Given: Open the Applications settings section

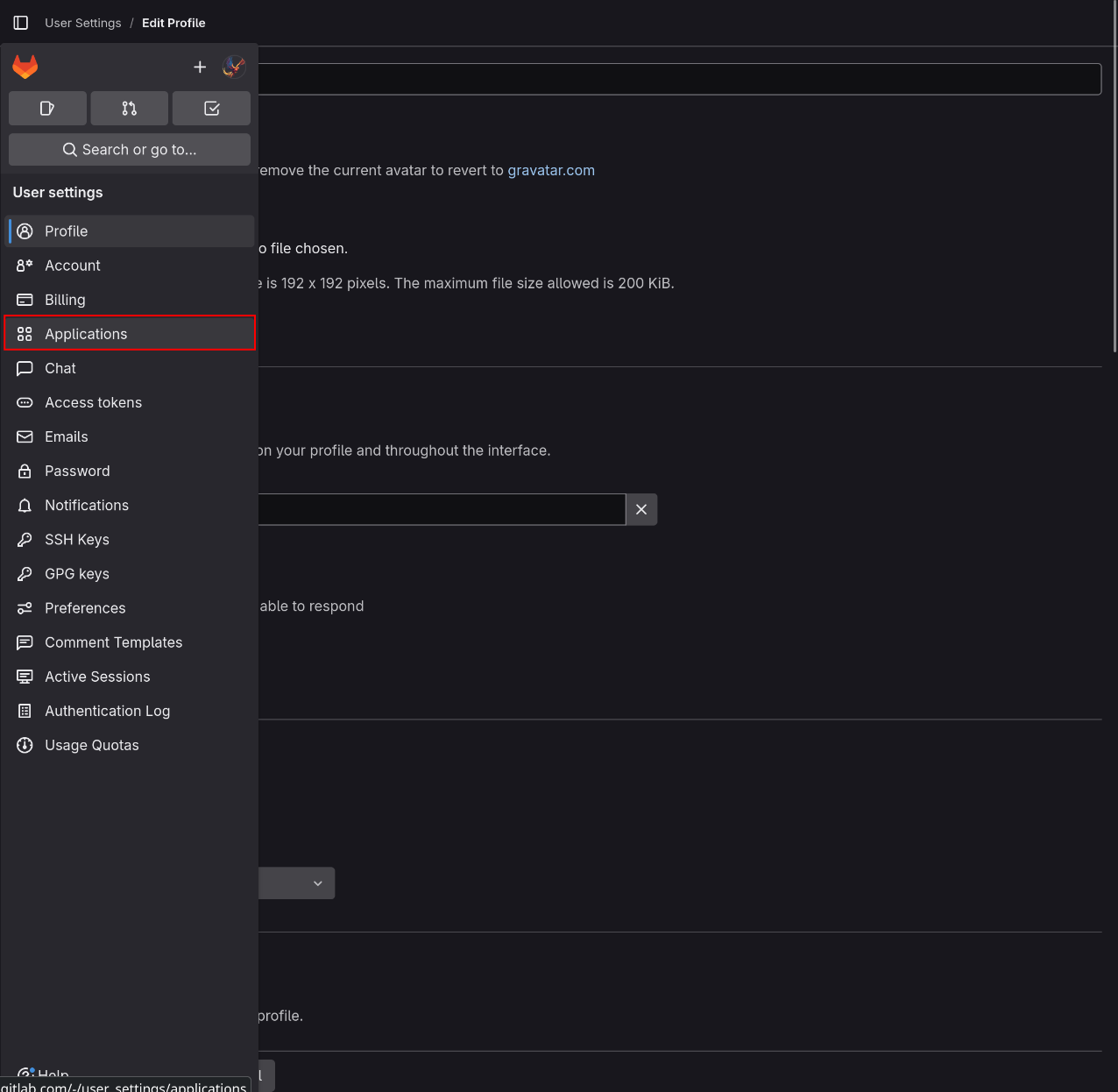Looking at the screenshot, I should point(85,334).
